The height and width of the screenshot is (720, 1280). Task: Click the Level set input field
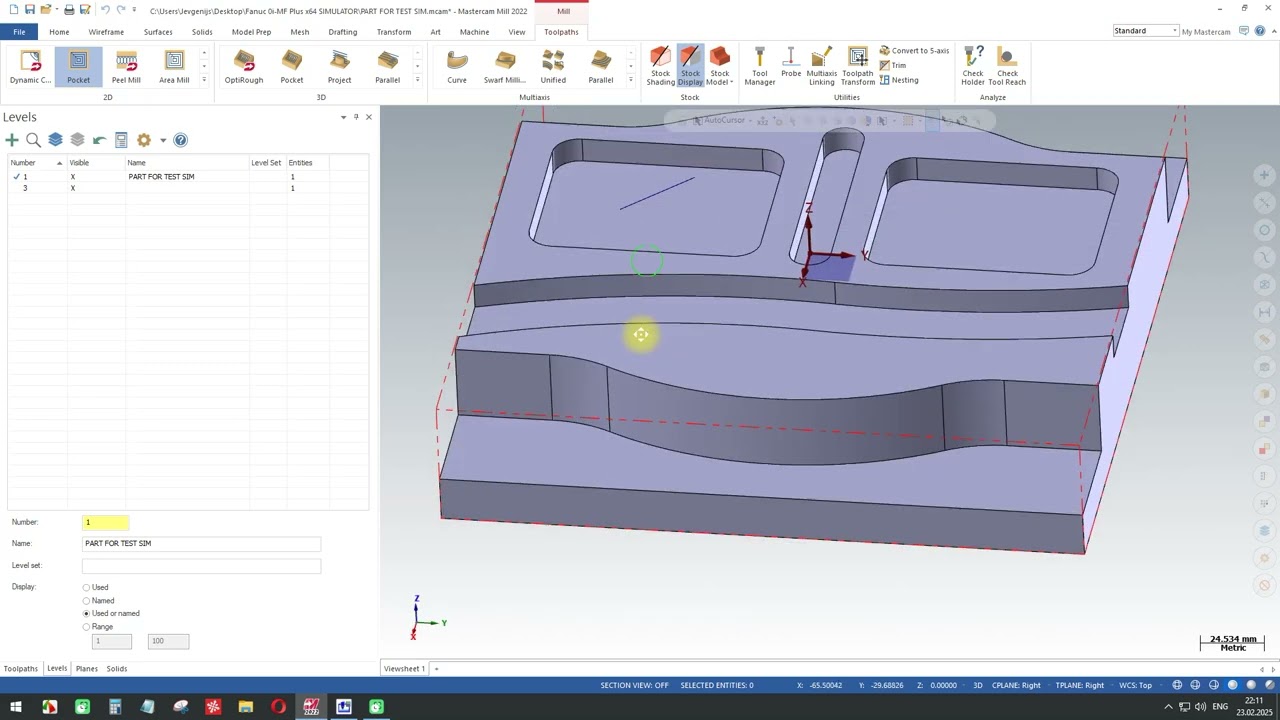tap(201, 566)
